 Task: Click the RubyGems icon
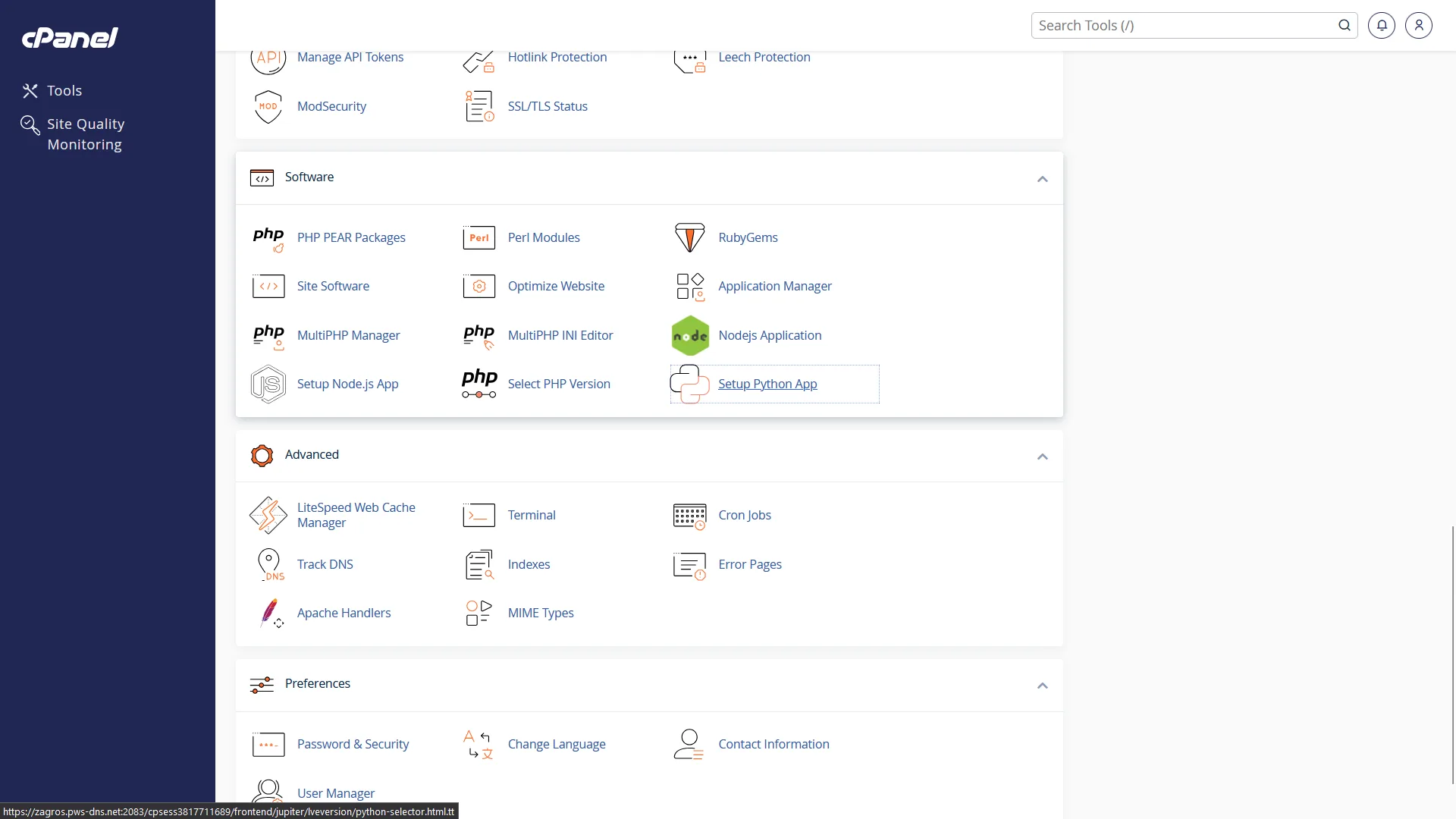pyautogui.click(x=689, y=238)
